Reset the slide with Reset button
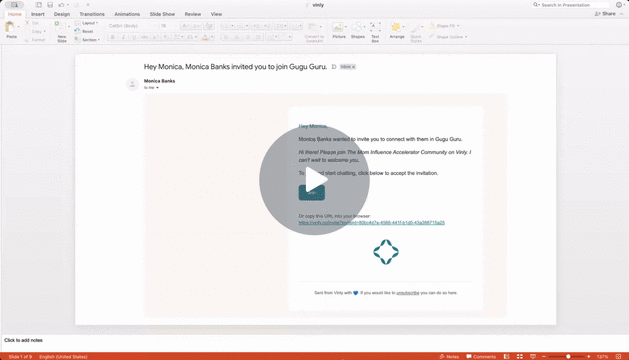 [x=84, y=31]
